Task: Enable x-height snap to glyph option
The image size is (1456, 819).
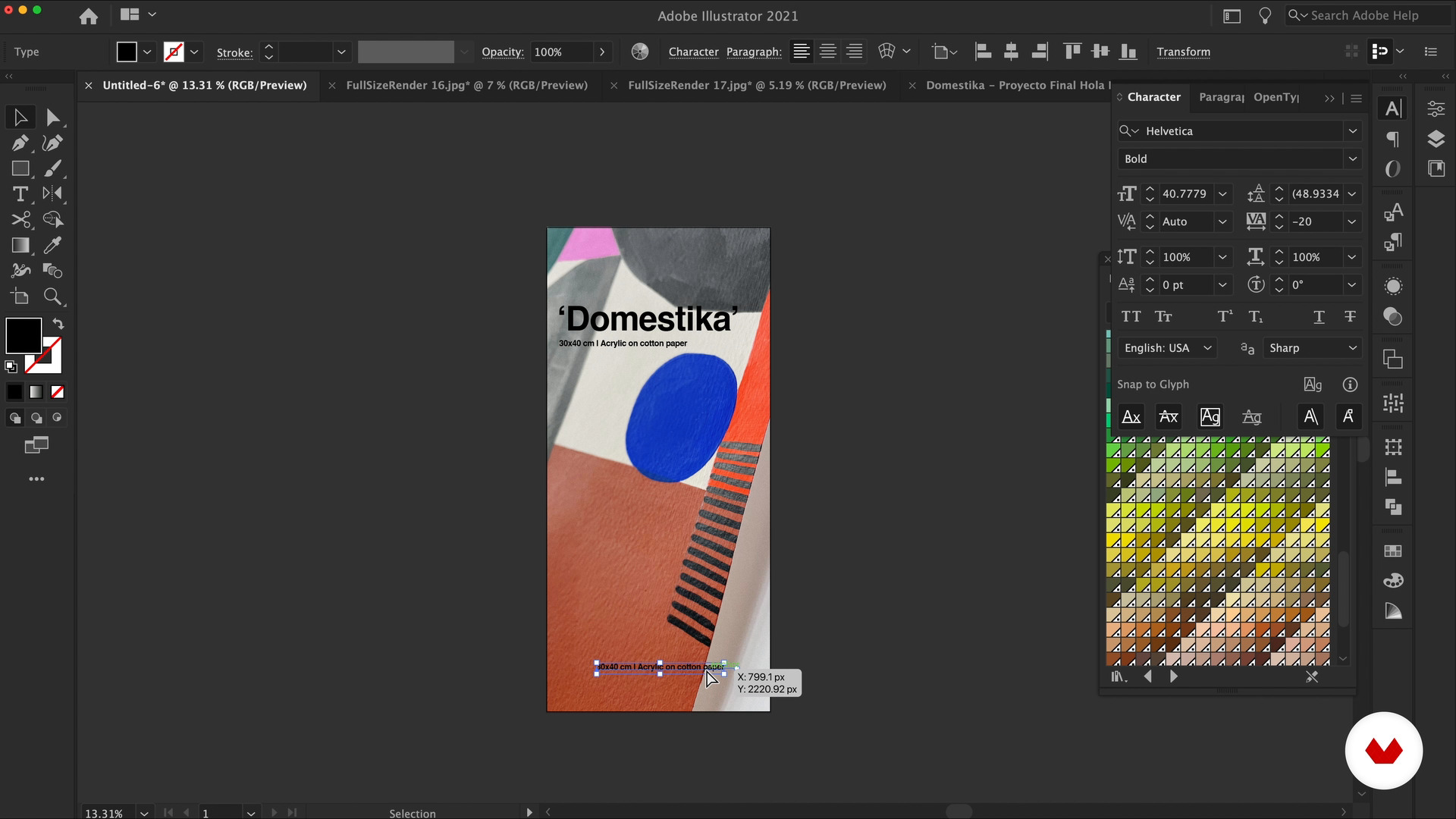Action: [1169, 416]
